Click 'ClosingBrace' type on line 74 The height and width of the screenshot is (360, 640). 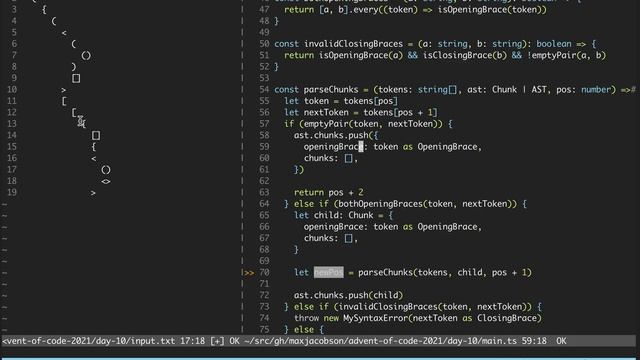(506, 318)
